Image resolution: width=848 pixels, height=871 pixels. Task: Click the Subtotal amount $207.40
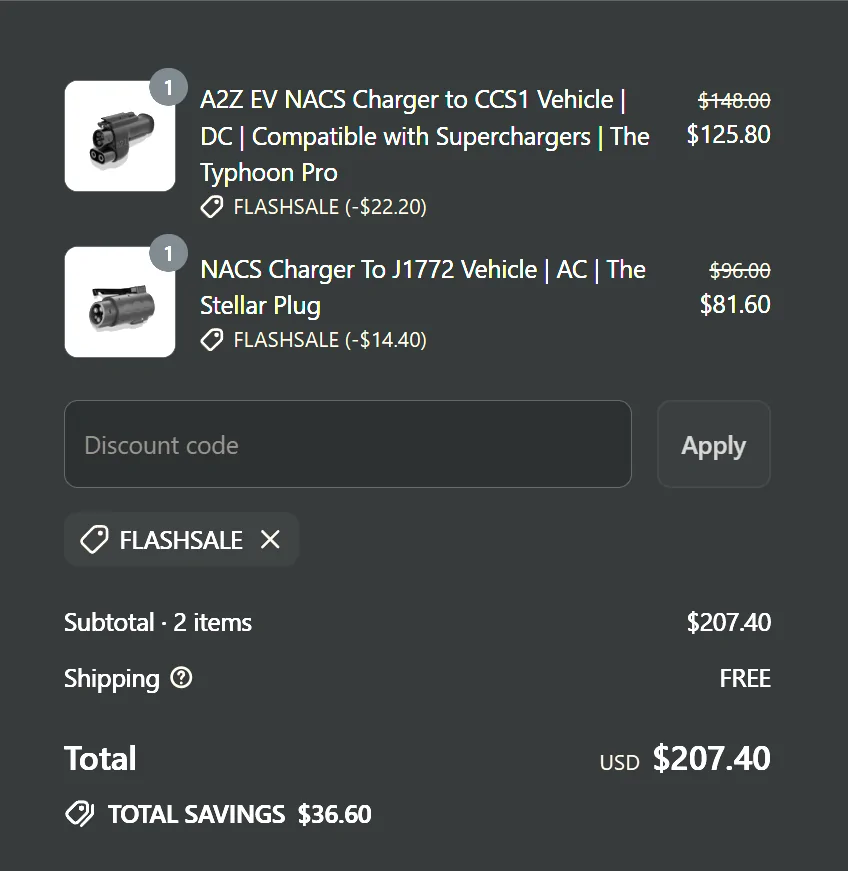point(728,622)
